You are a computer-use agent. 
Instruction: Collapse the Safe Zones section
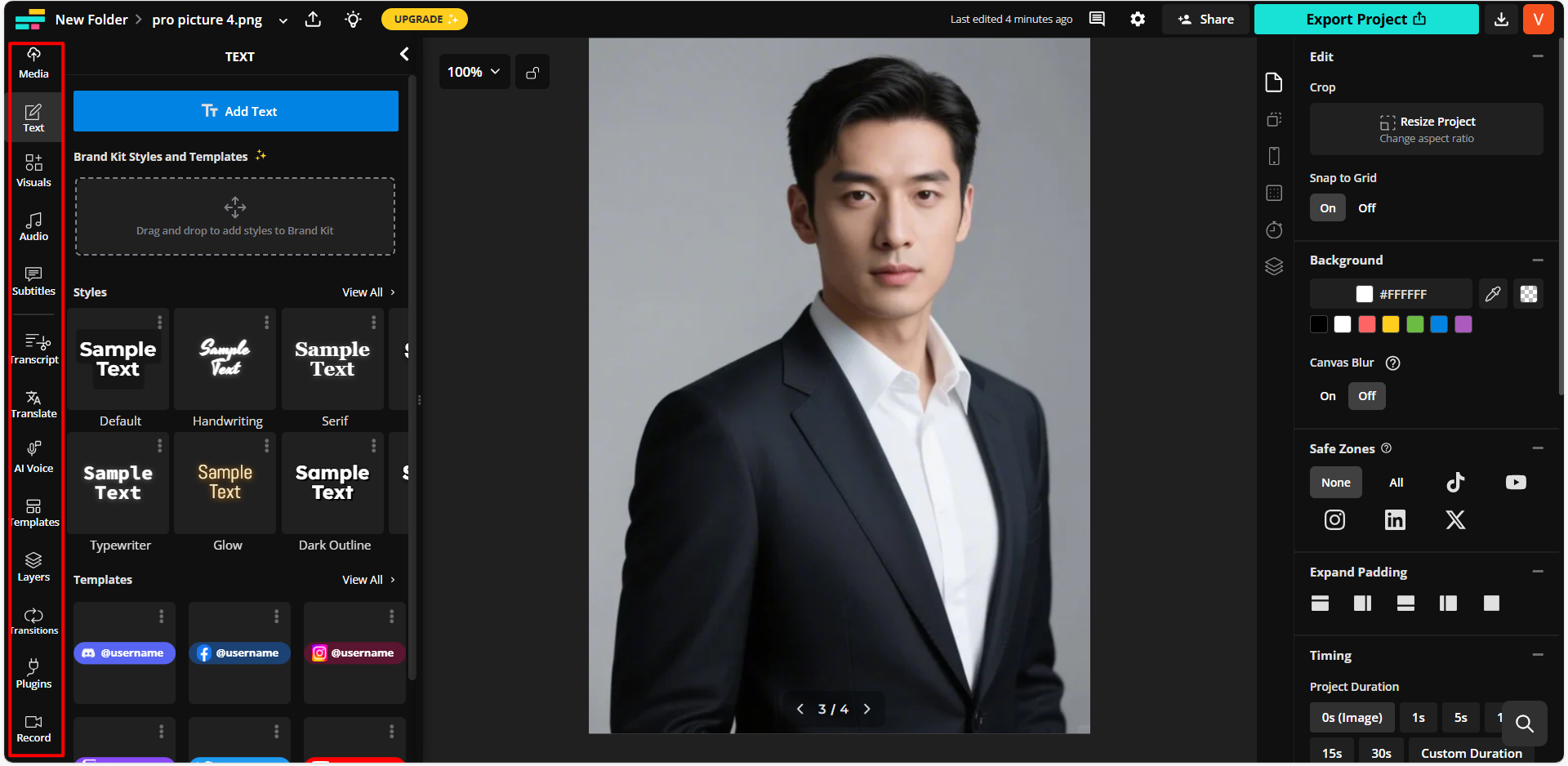[1538, 448]
